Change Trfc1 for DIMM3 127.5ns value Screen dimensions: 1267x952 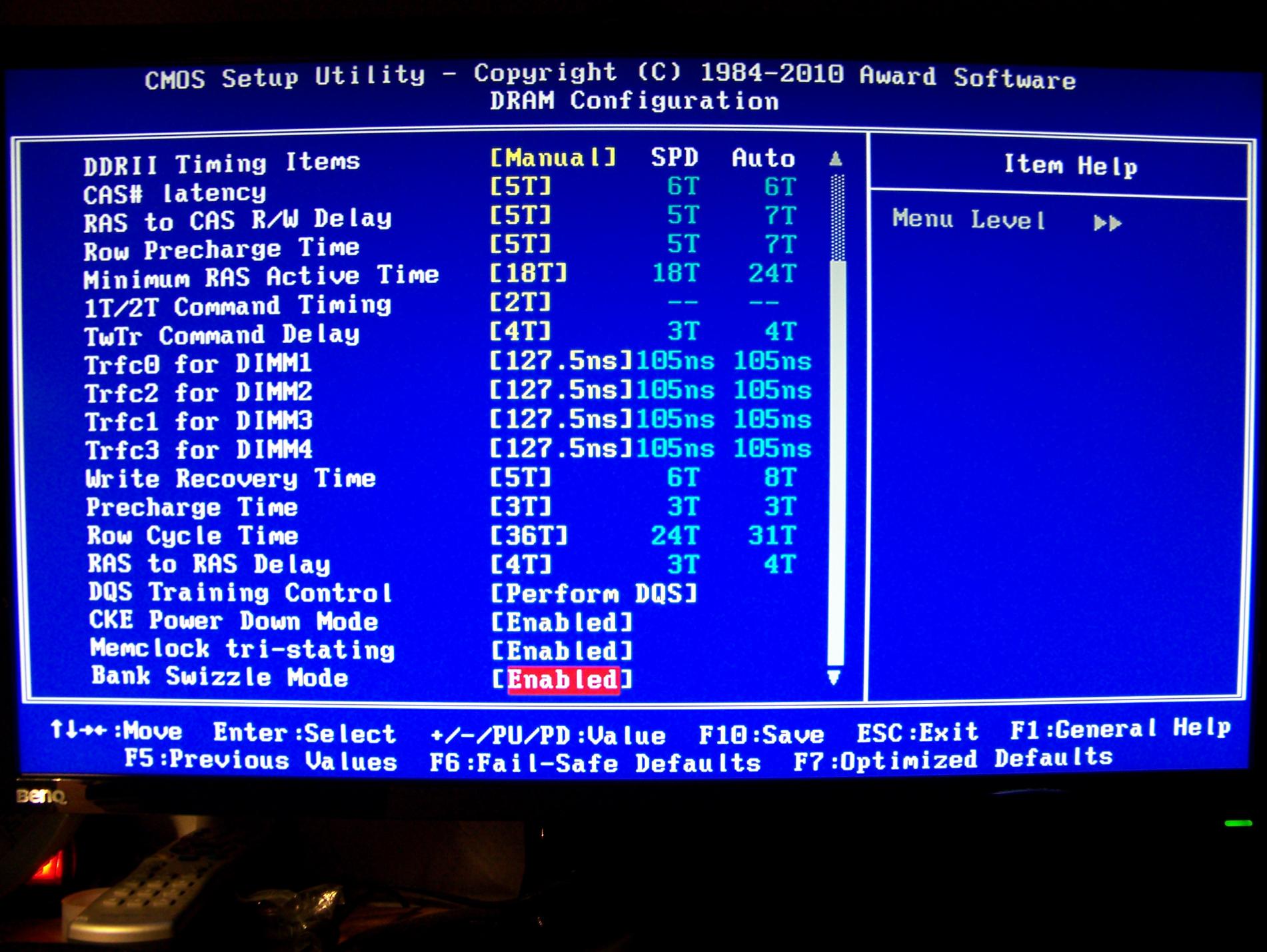[561, 419]
